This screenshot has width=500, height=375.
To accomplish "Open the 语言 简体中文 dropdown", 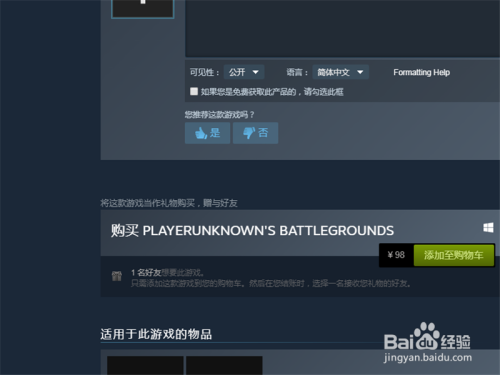I will tap(340, 72).
